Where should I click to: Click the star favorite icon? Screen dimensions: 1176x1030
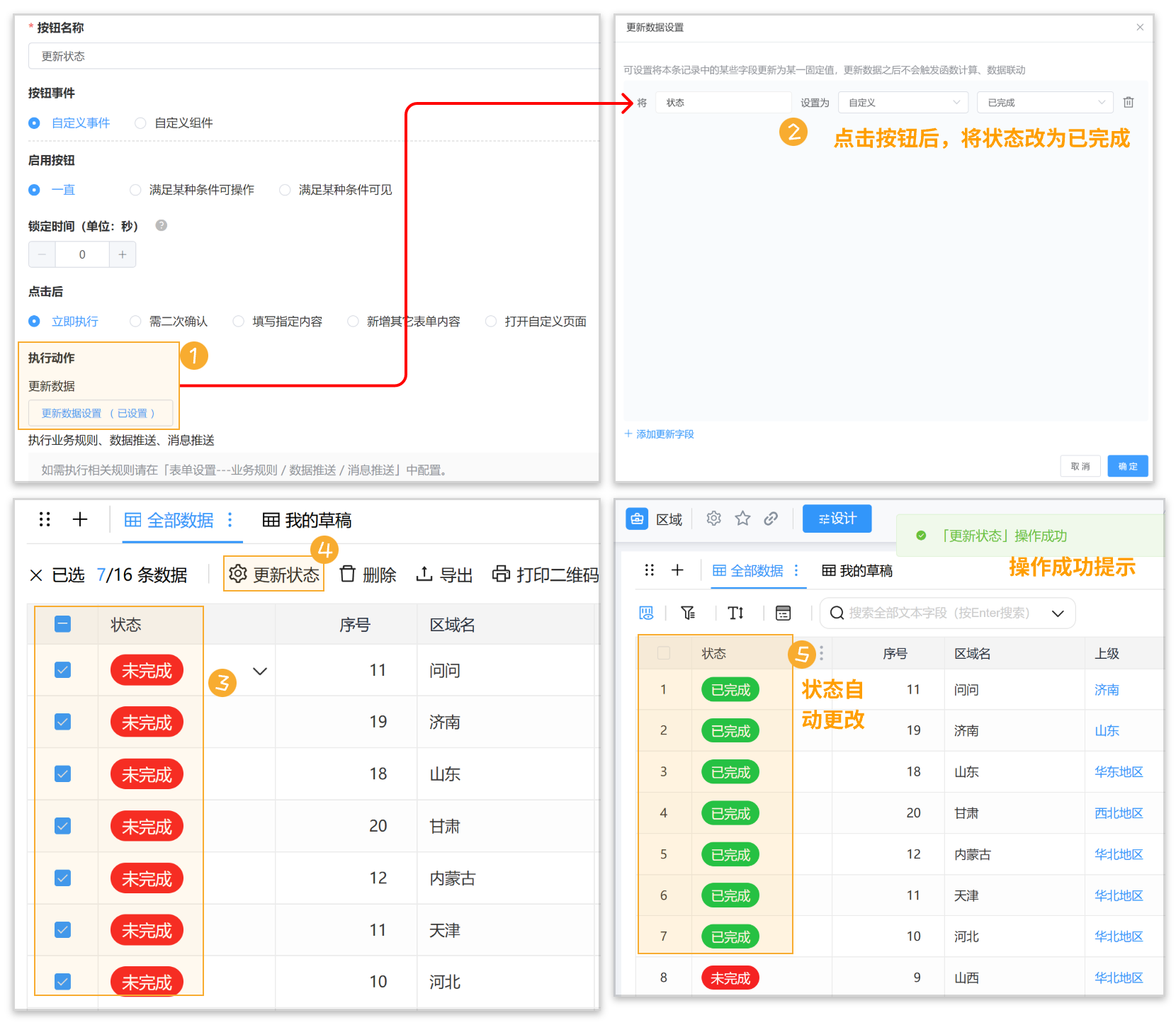pos(742,519)
